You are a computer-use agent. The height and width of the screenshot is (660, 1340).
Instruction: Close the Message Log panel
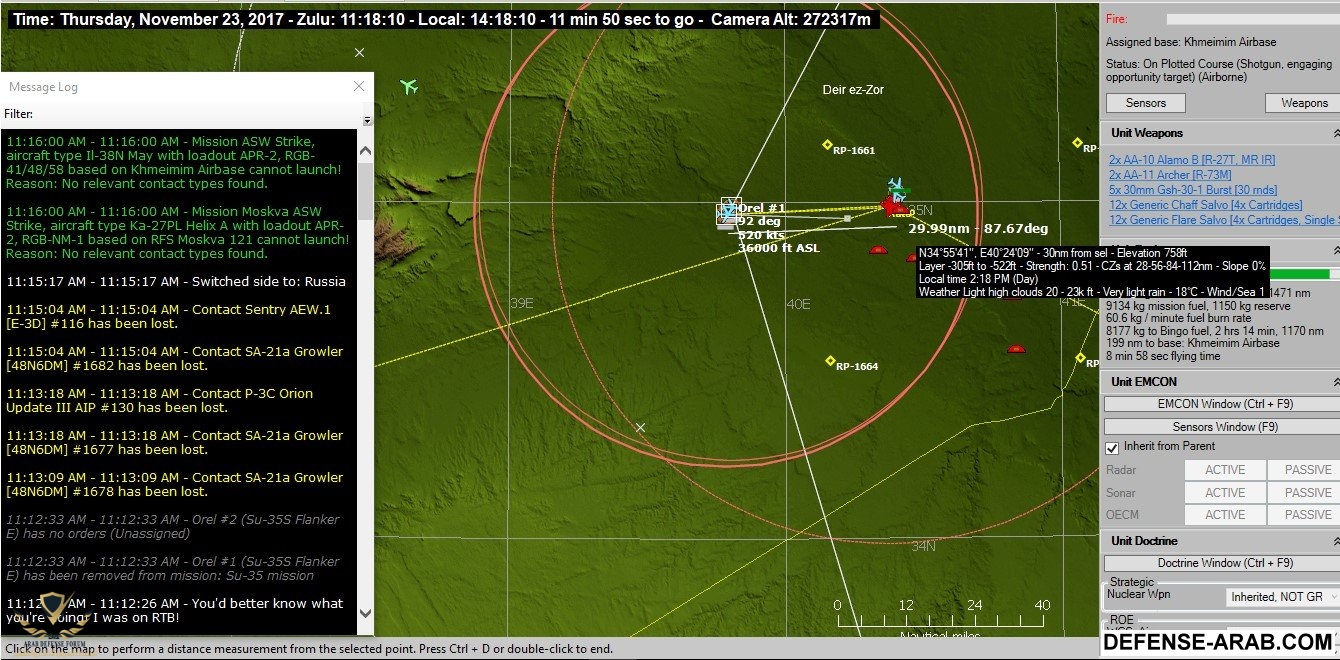[359, 86]
